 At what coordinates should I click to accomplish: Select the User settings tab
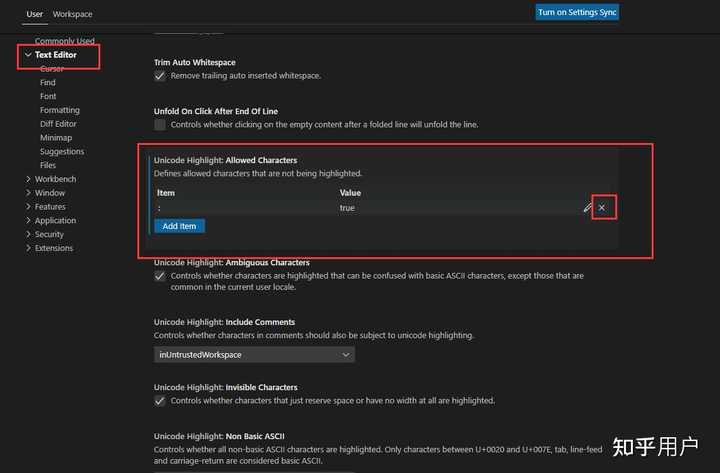tap(34, 14)
